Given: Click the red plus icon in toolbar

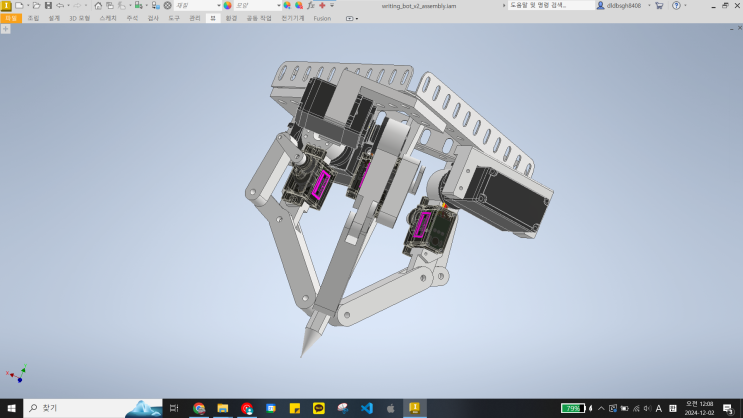Looking at the screenshot, I should [x=322, y=6].
